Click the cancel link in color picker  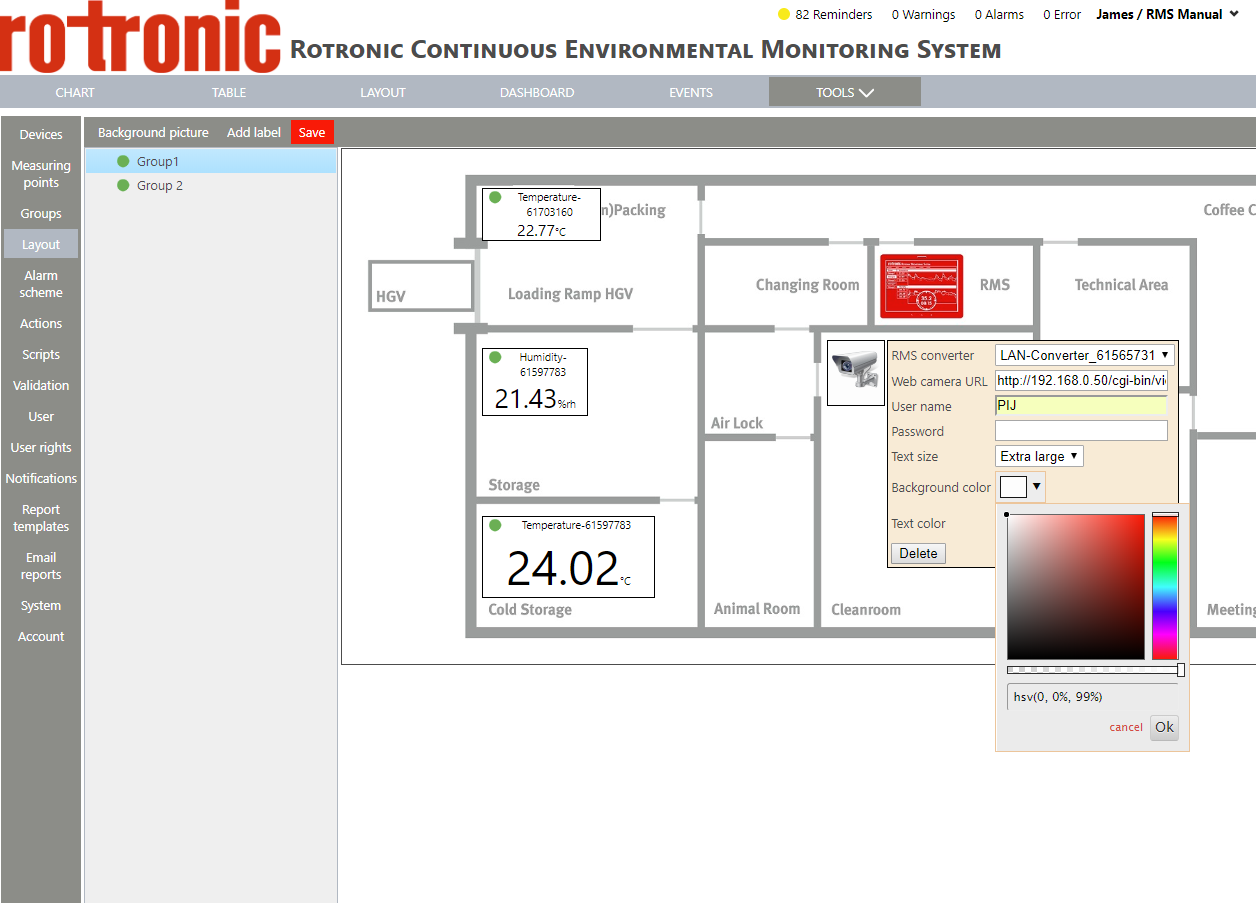click(x=1126, y=727)
